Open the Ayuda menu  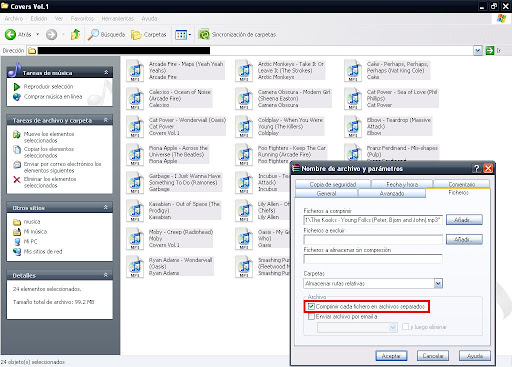click(x=149, y=19)
